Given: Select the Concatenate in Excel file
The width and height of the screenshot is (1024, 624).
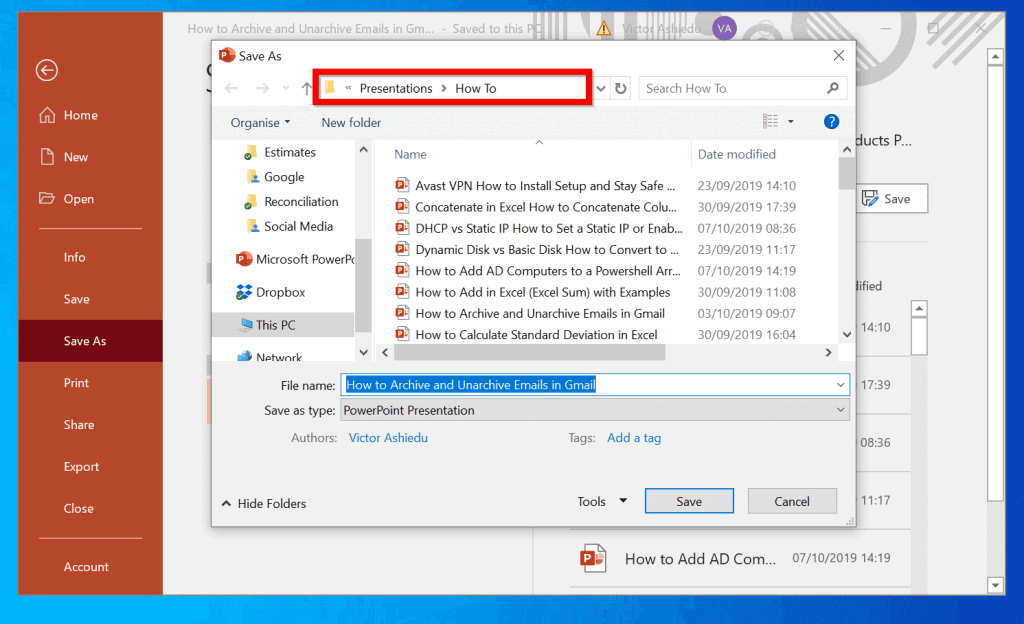Looking at the screenshot, I should pyautogui.click(x=536, y=207).
